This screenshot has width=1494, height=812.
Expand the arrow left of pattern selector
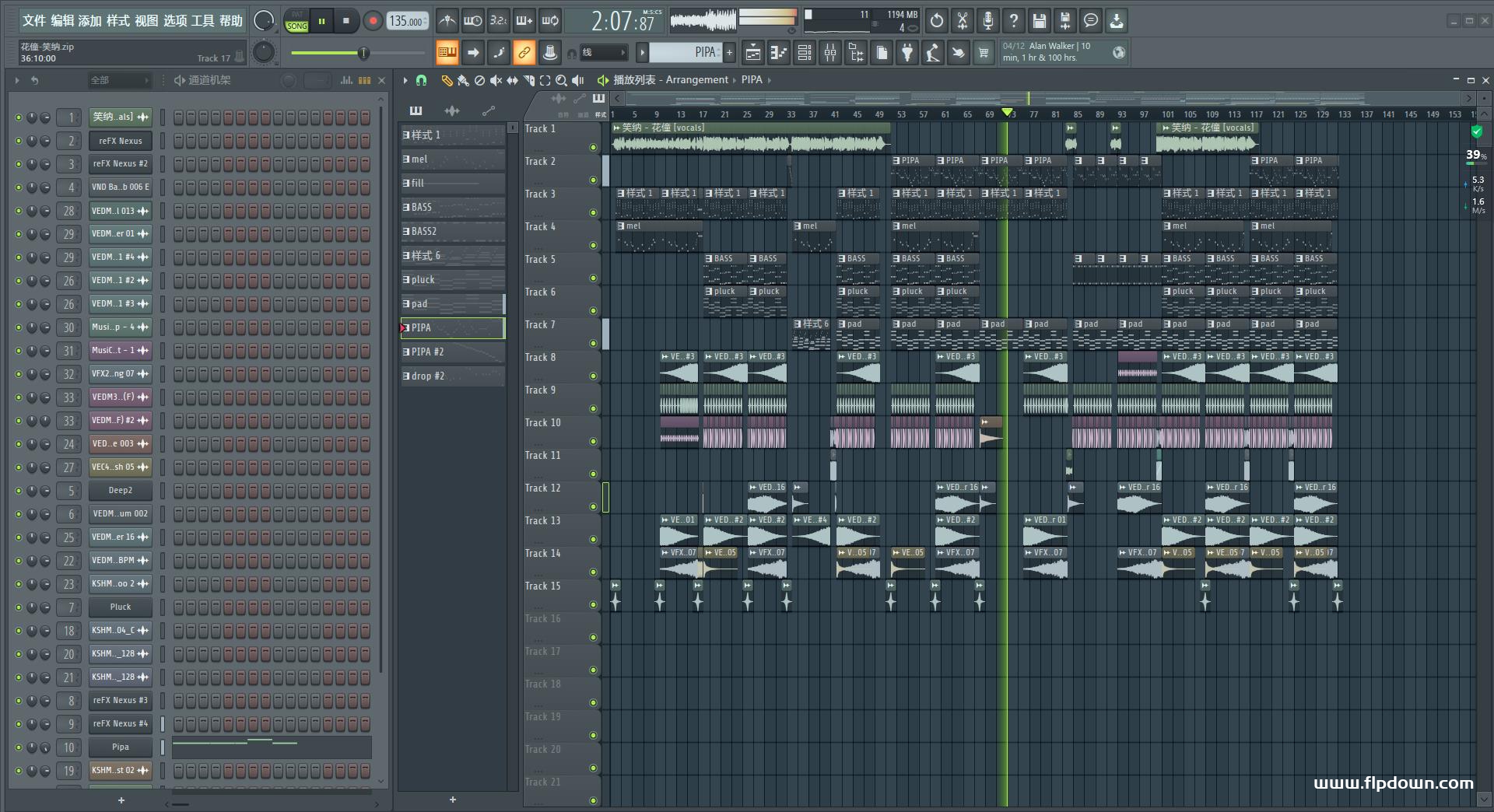click(x=642, y=53)
